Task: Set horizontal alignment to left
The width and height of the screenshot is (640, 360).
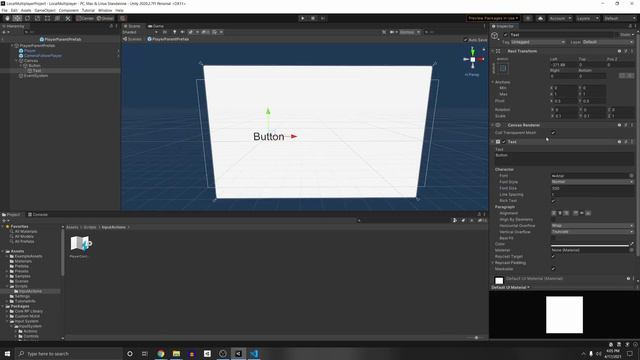Action: pyautogui.click(x=554, y=213)
